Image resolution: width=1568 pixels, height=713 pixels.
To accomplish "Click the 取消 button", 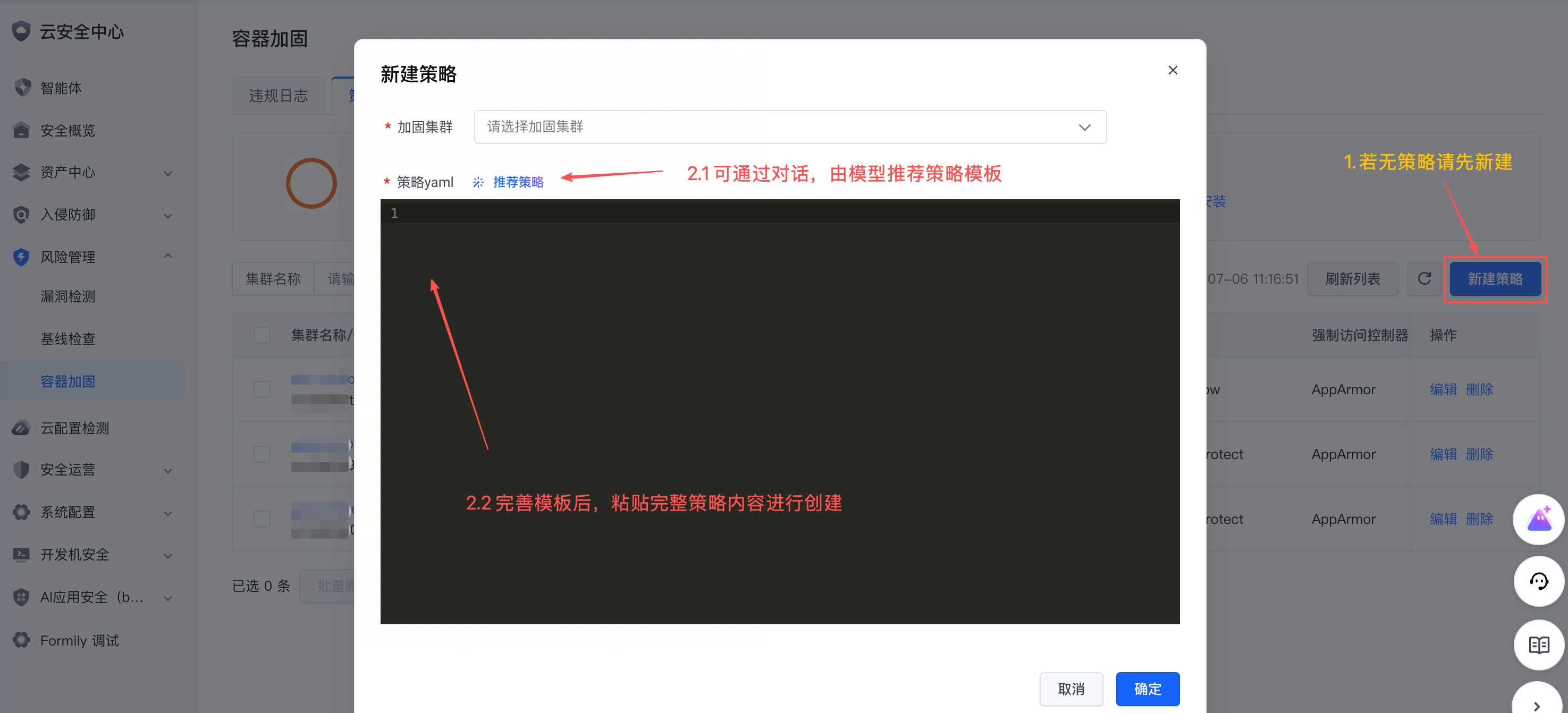I will 1070,689.
